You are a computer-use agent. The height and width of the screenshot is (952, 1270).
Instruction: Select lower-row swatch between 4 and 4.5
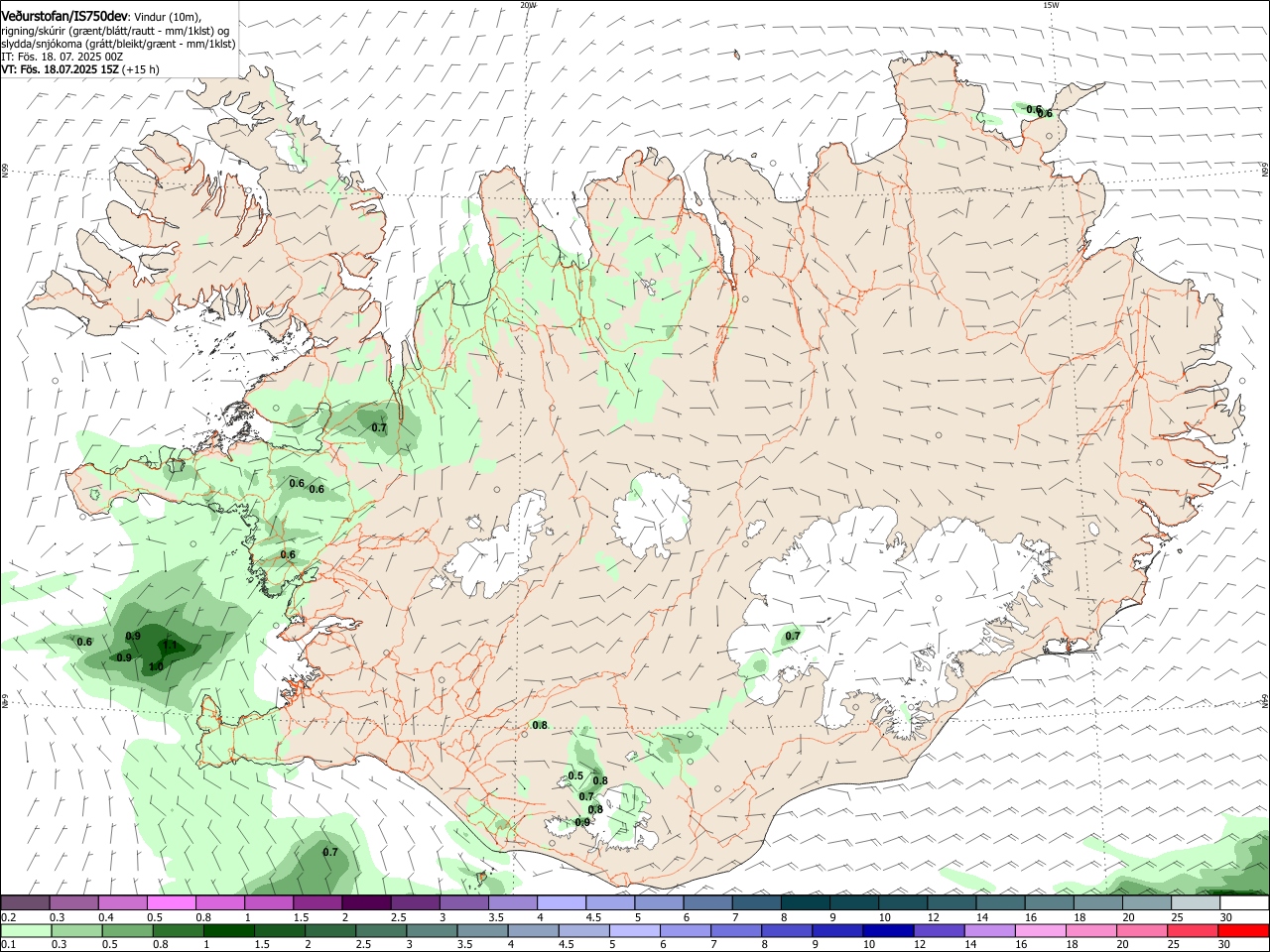[x=534, y=930]
